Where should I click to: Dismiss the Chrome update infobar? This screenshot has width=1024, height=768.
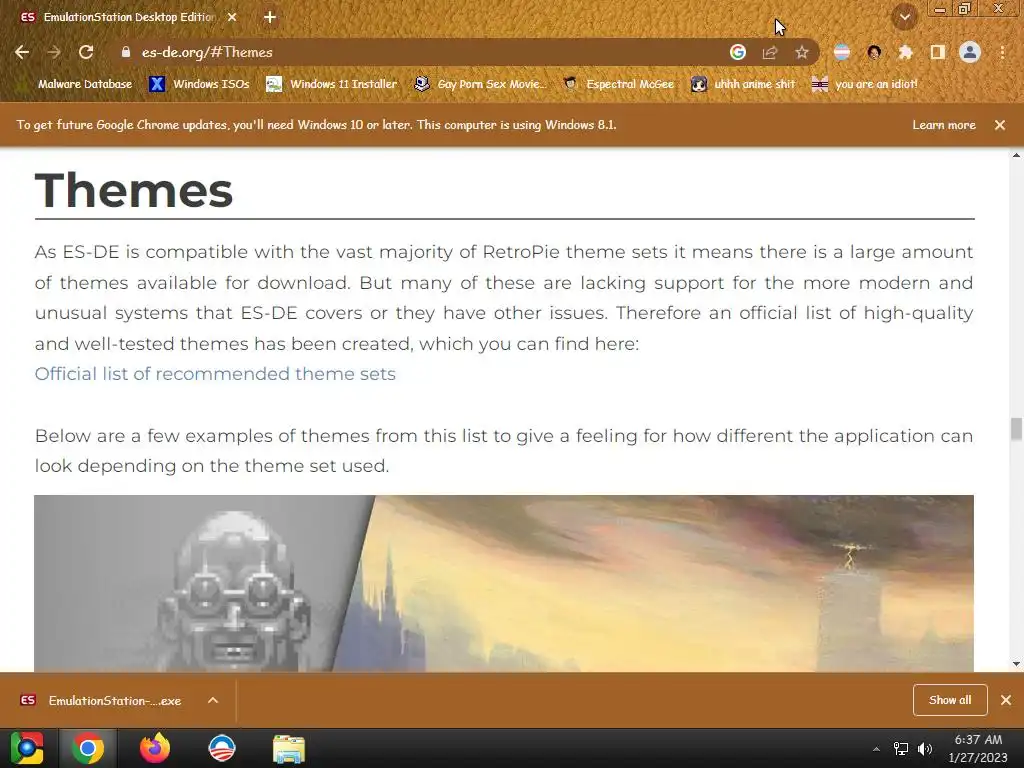[x=1000, y=125]
